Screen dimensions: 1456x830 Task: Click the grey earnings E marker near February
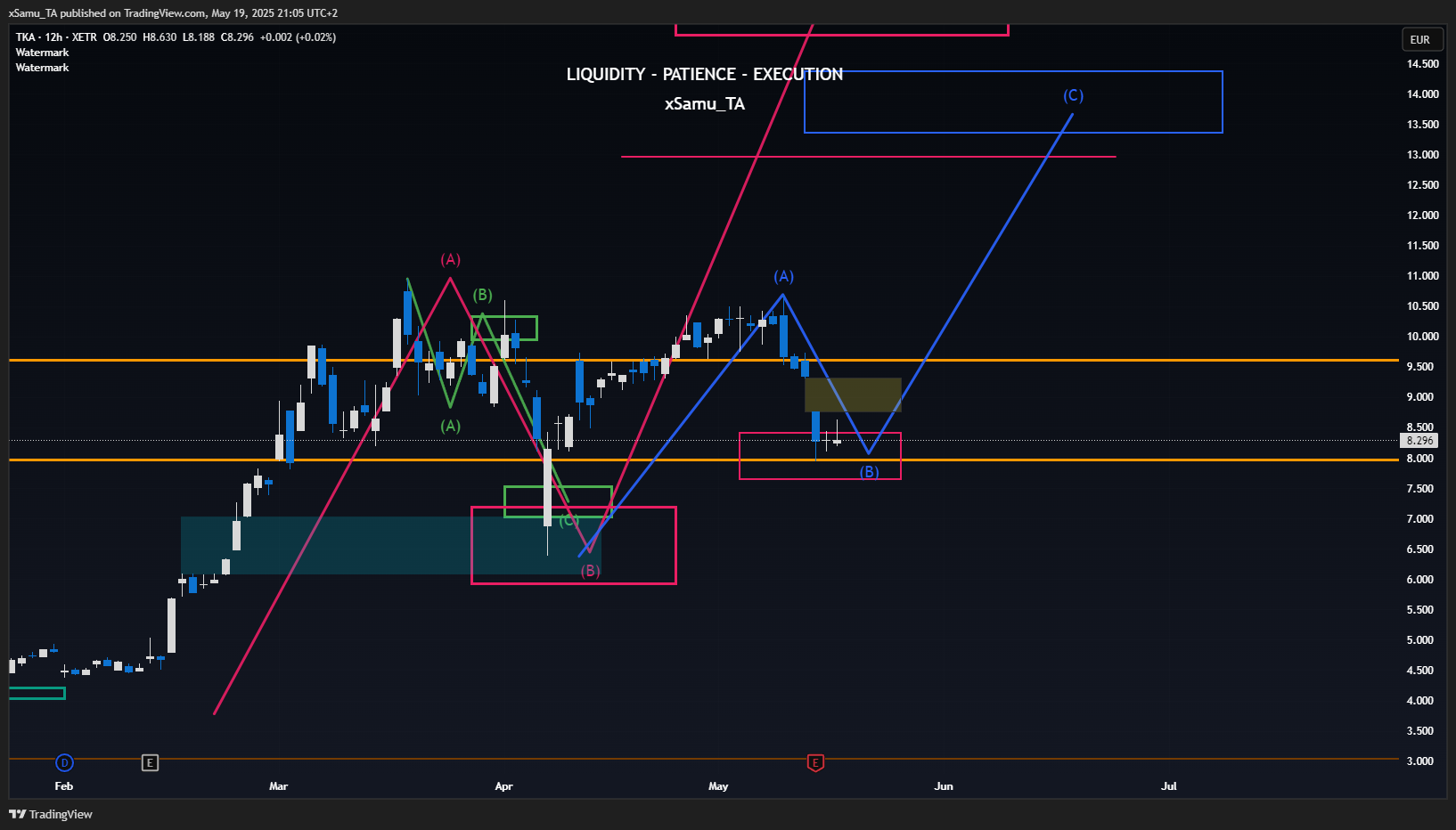coord(150,762)
